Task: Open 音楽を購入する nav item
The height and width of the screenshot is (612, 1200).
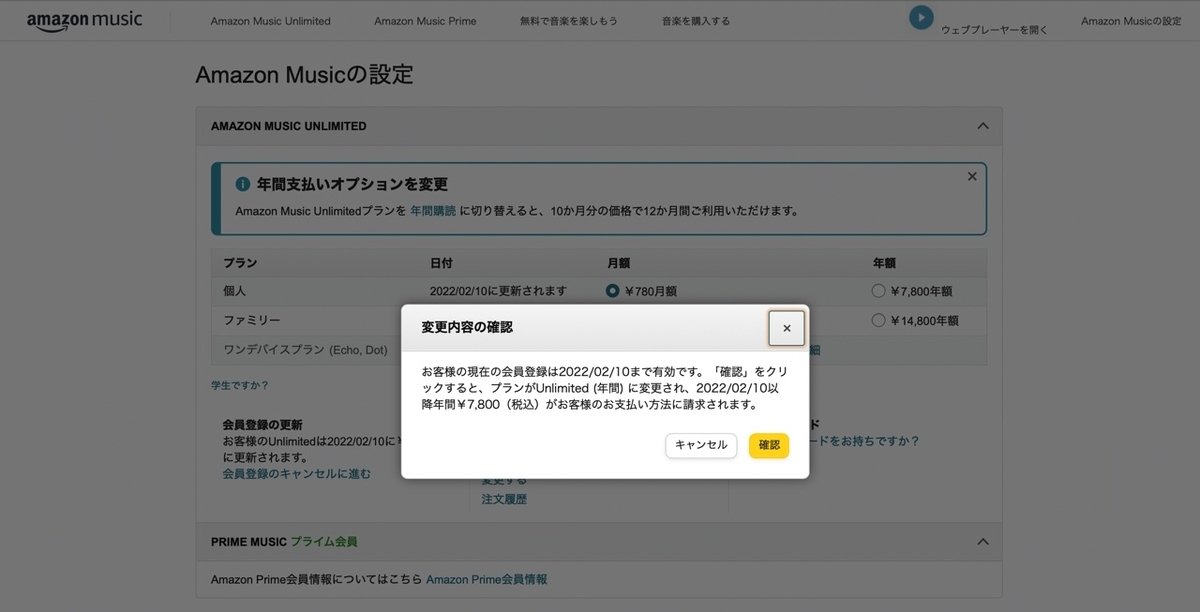Action: (696, 21)
